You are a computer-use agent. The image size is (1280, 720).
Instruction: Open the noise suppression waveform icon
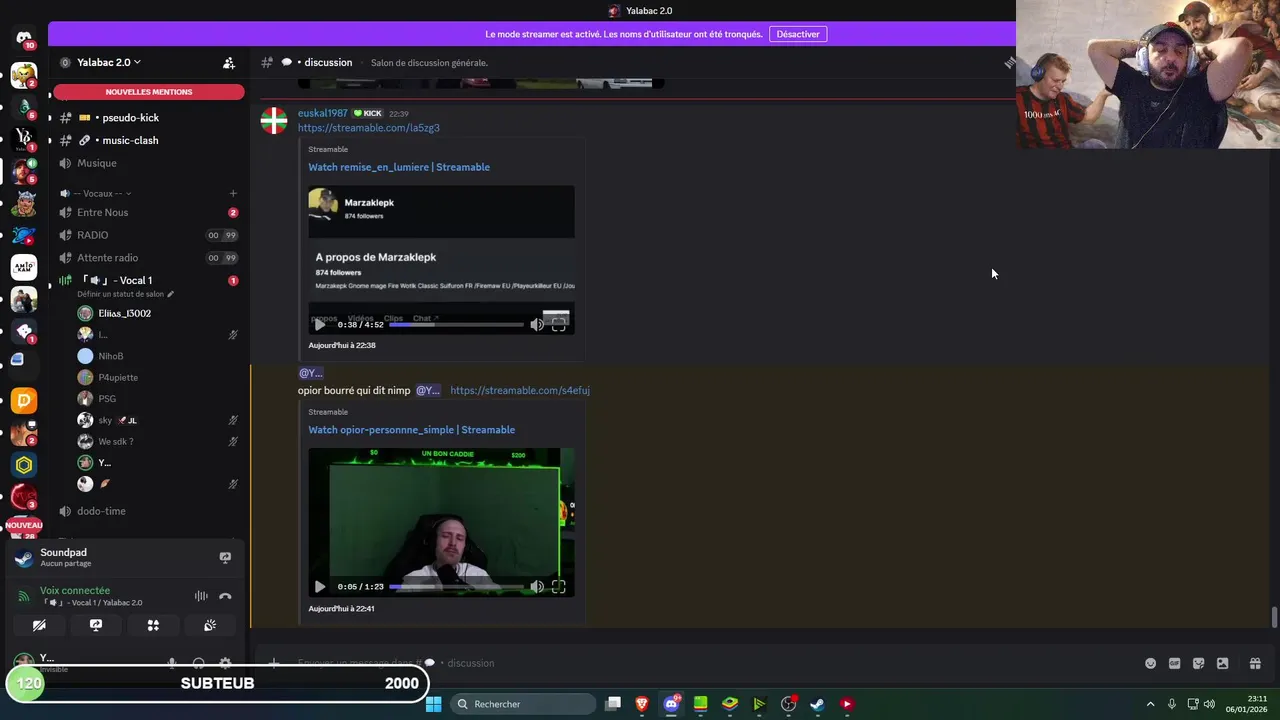click(201, 596)
